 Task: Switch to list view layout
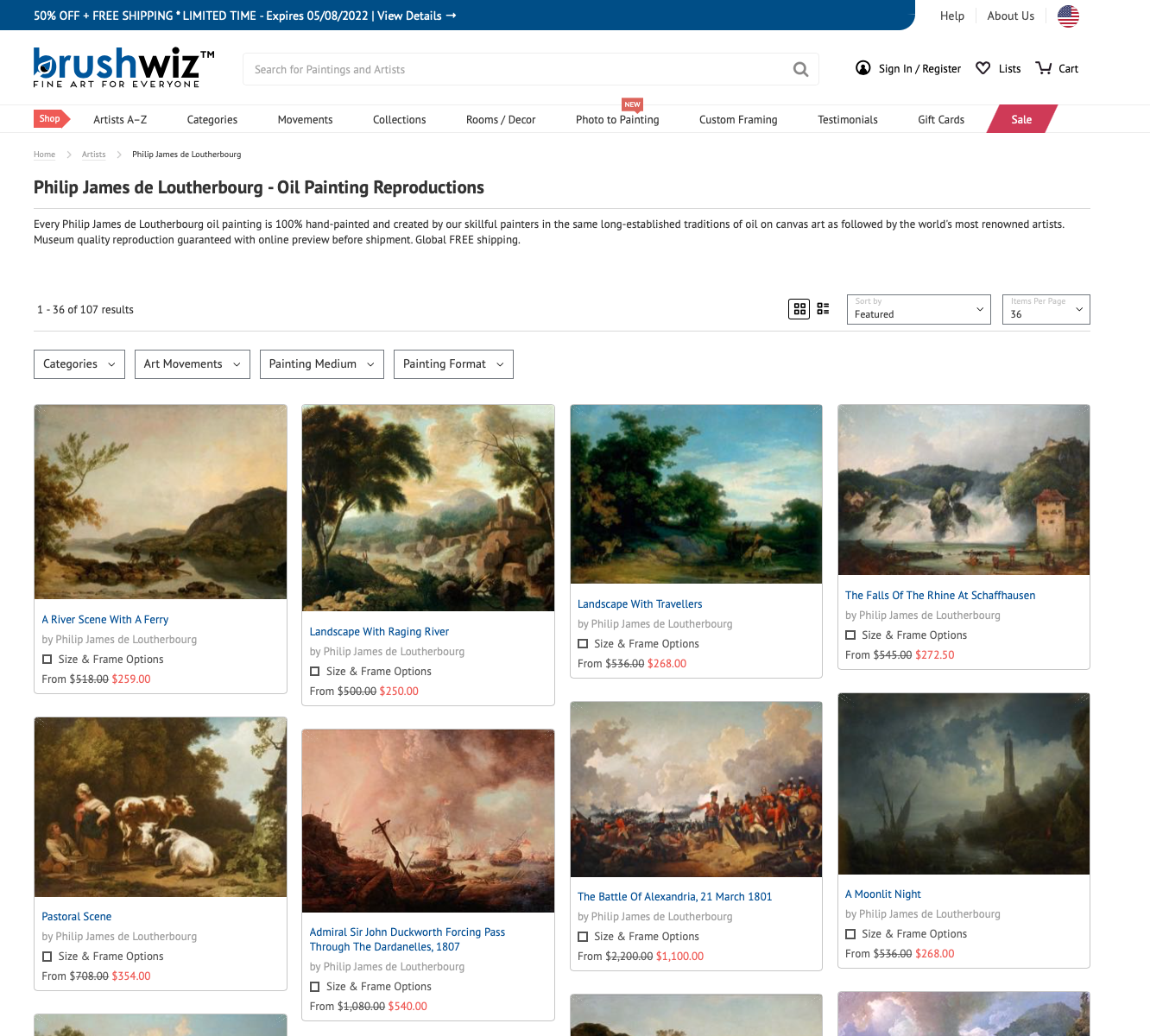[823, 309]
